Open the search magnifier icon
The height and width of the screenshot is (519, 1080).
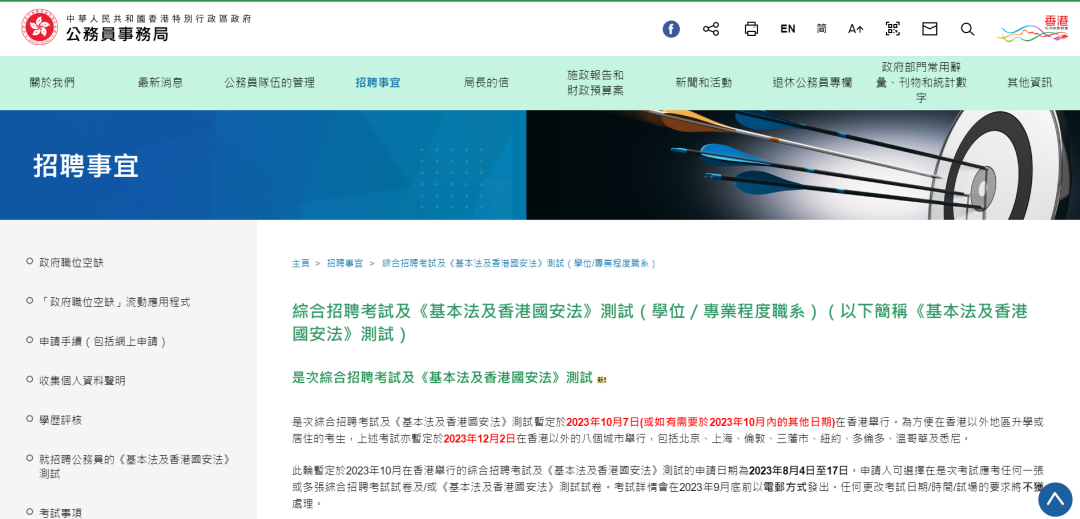click(x=967, y=29)
